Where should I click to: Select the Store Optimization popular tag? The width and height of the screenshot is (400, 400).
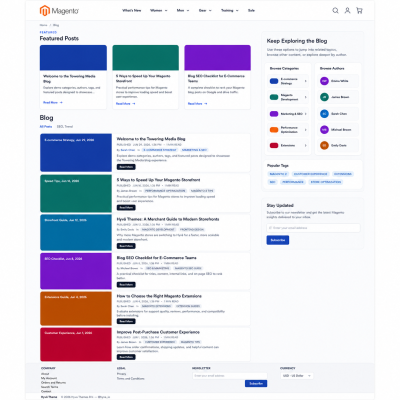(326, 182)
